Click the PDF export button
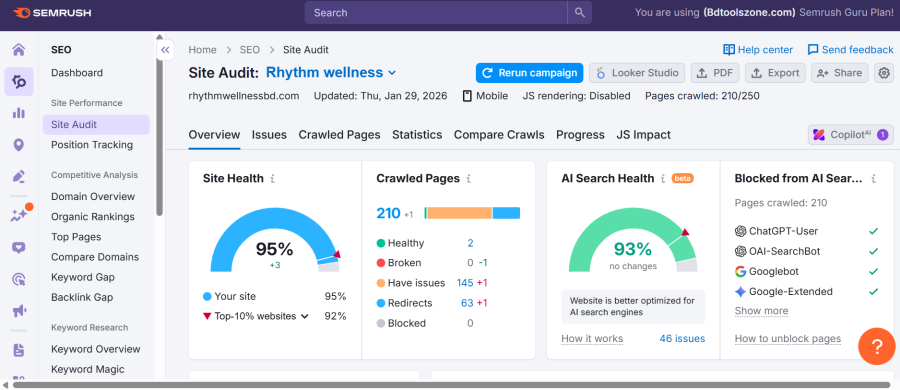Image resolution: width=900 pixels, height=390 pixels. (715, 73)
